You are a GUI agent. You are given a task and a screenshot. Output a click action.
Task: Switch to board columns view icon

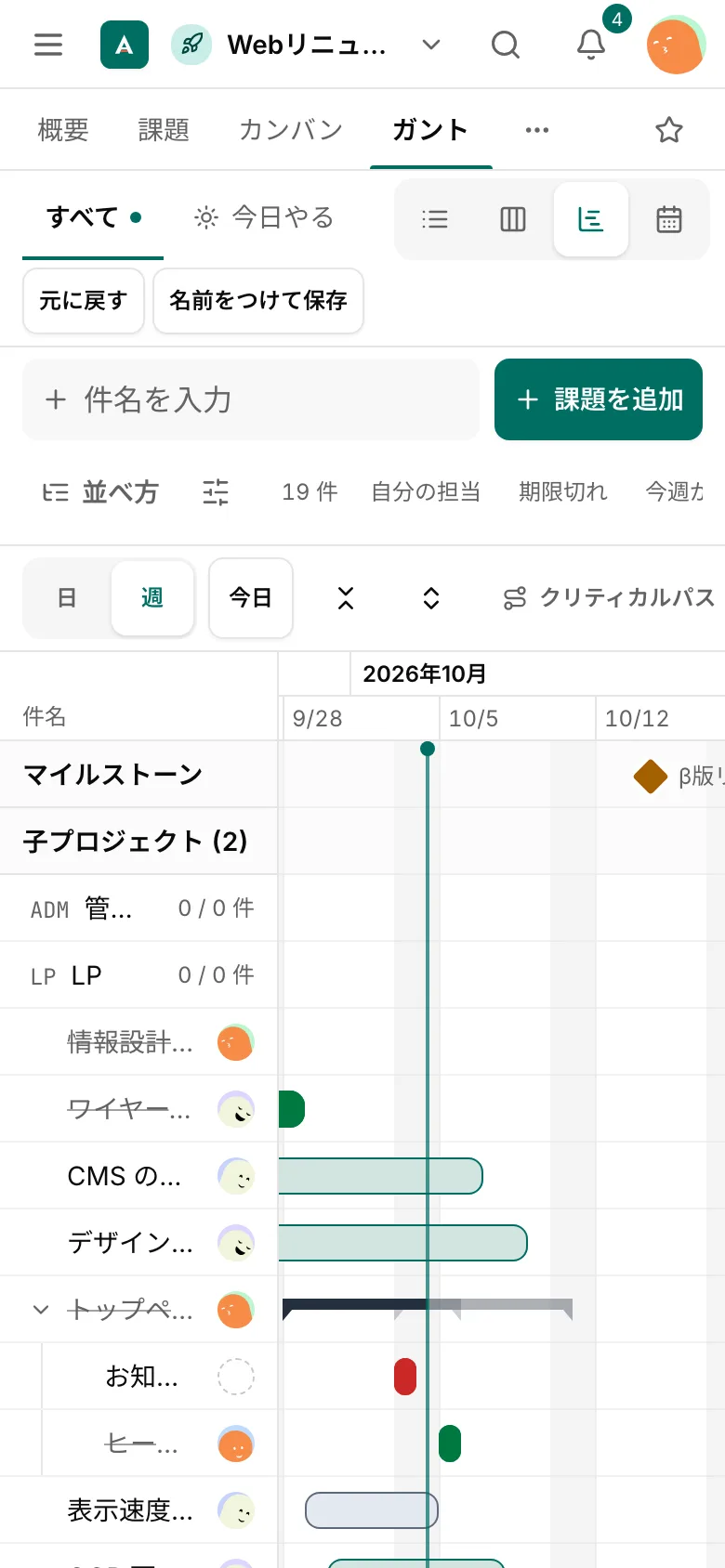click(x=513, y=219)
